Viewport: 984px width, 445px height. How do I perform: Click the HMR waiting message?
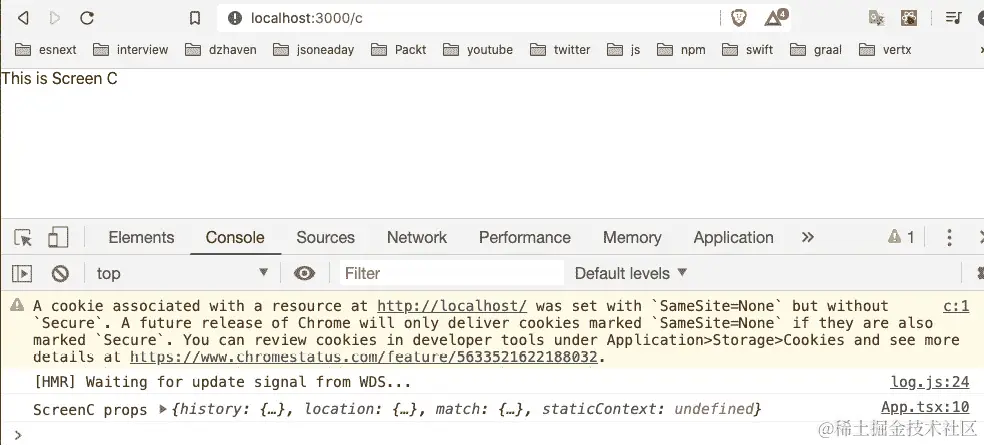(223, 382)
